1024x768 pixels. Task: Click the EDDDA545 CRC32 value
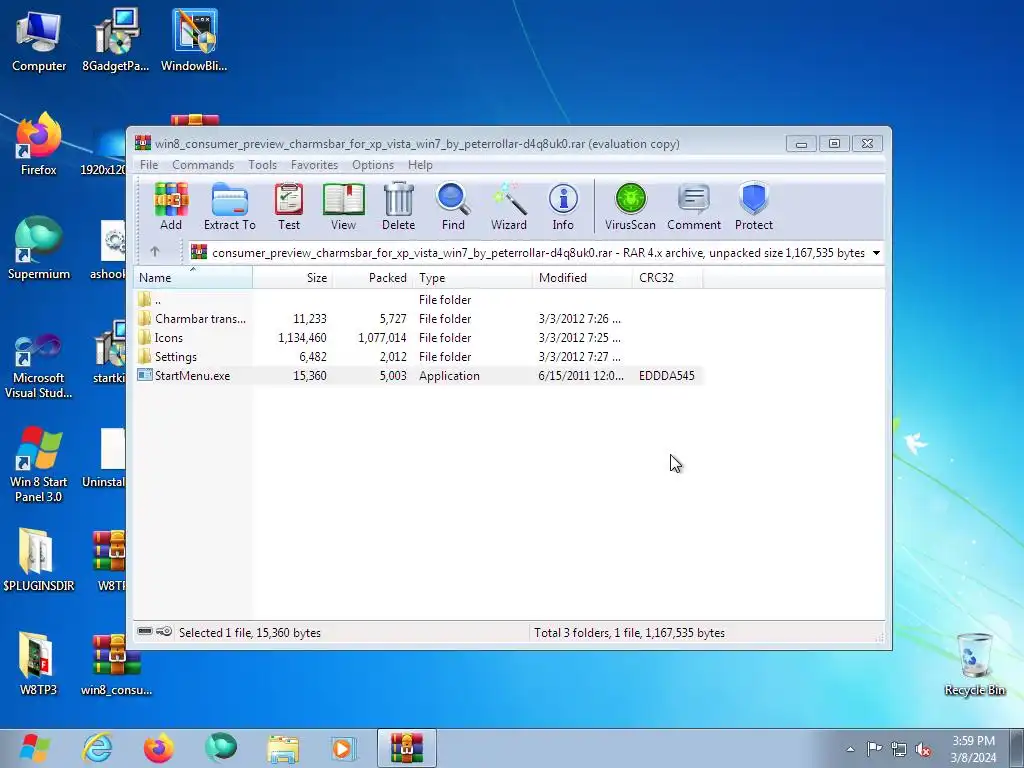pos(667,376)
